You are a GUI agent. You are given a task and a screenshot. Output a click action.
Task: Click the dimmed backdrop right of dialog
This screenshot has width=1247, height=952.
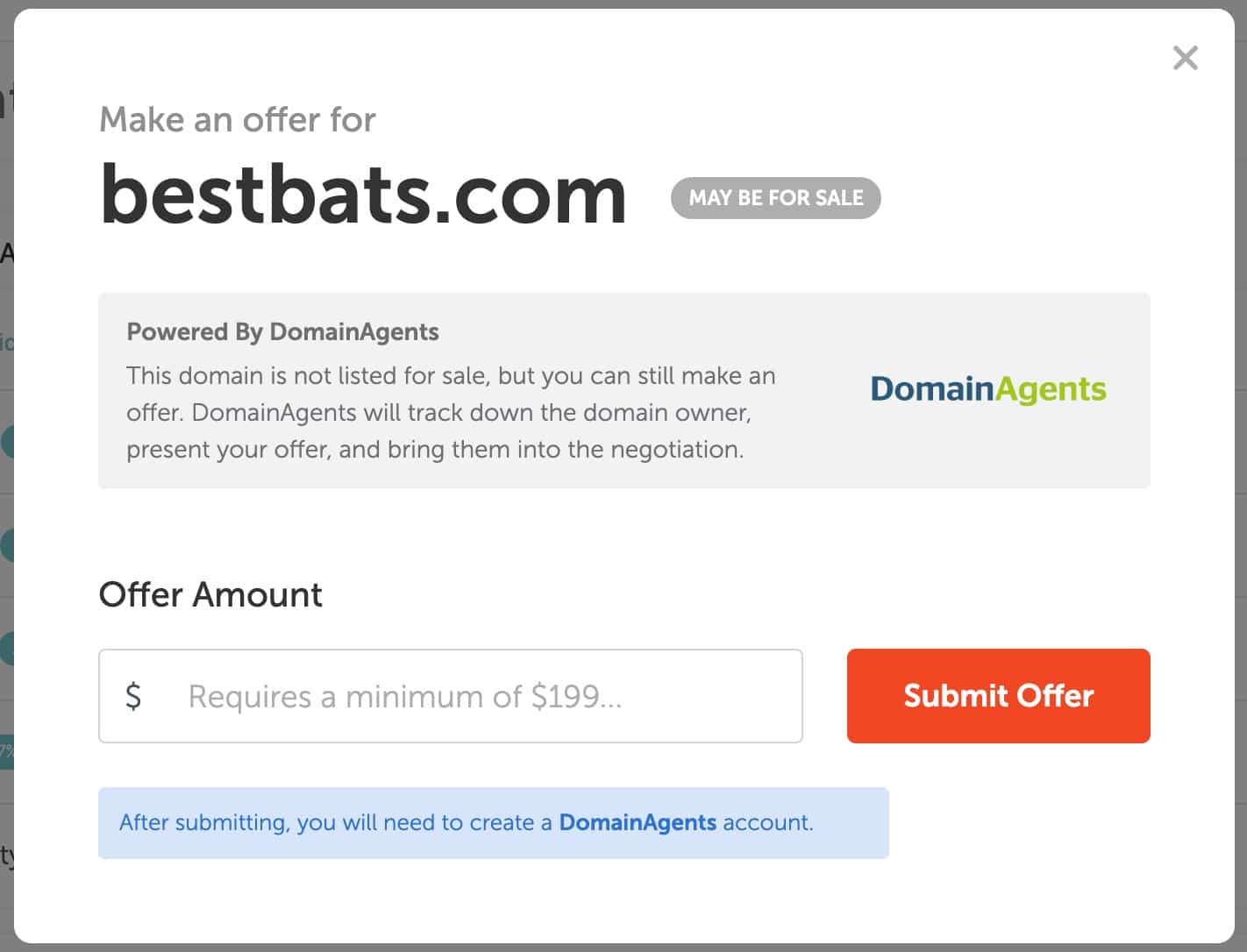1241,473
